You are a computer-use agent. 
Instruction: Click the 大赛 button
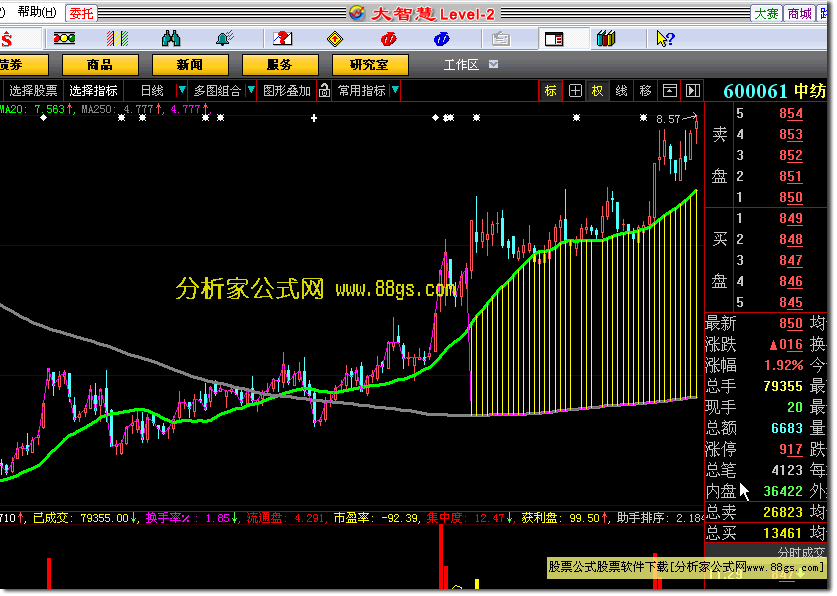766,13
